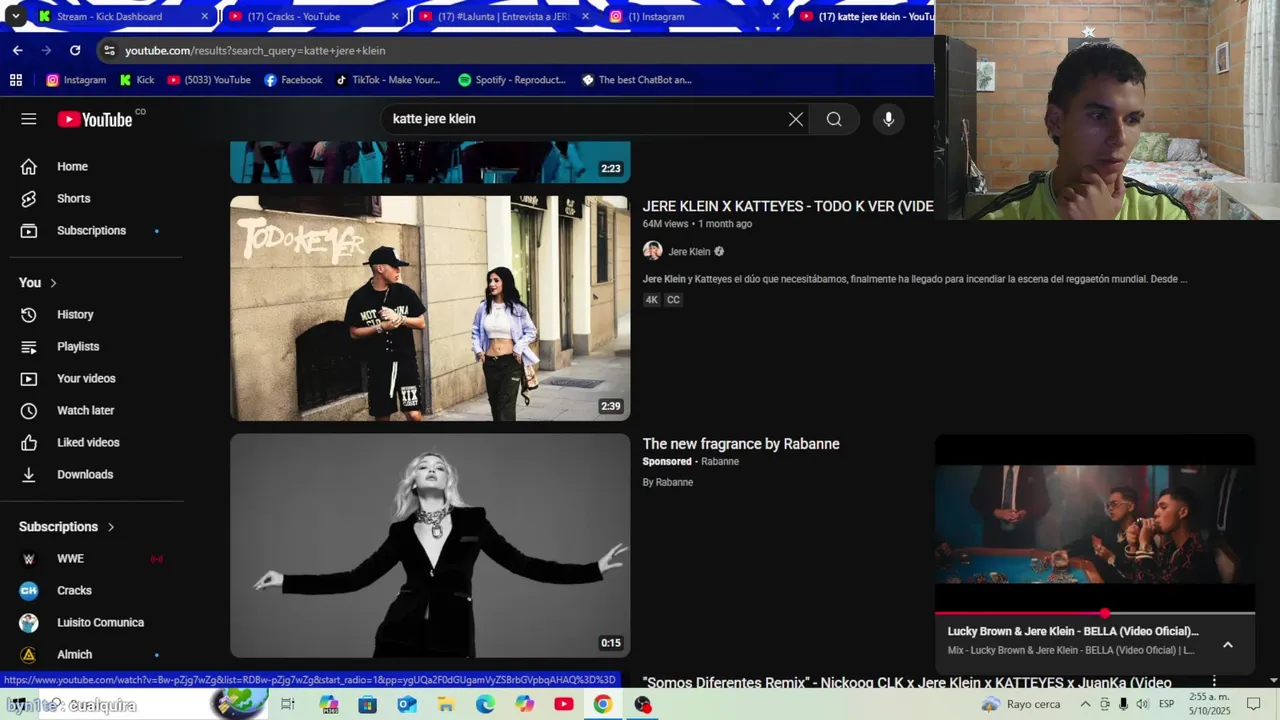View site information icon in address bar

click(109, 50)
